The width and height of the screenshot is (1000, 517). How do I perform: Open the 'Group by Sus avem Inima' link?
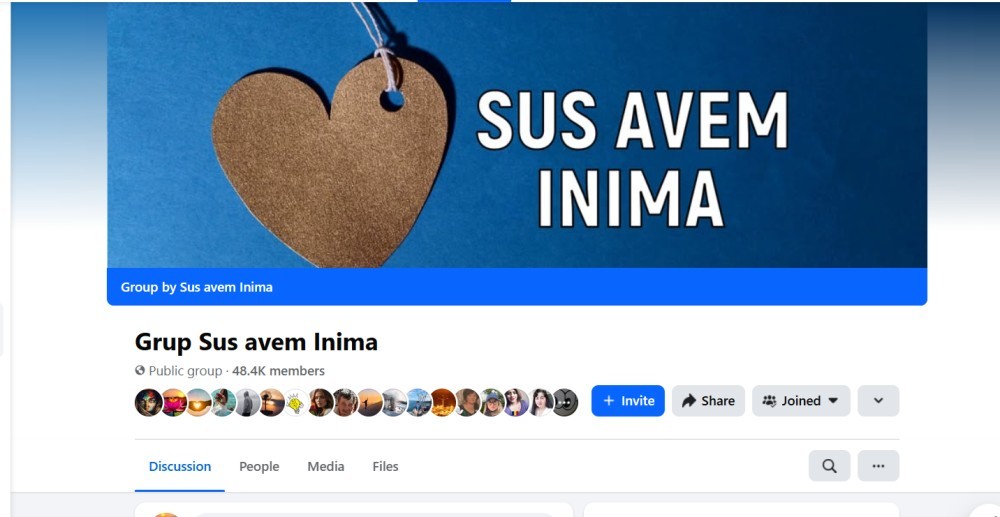196,288
